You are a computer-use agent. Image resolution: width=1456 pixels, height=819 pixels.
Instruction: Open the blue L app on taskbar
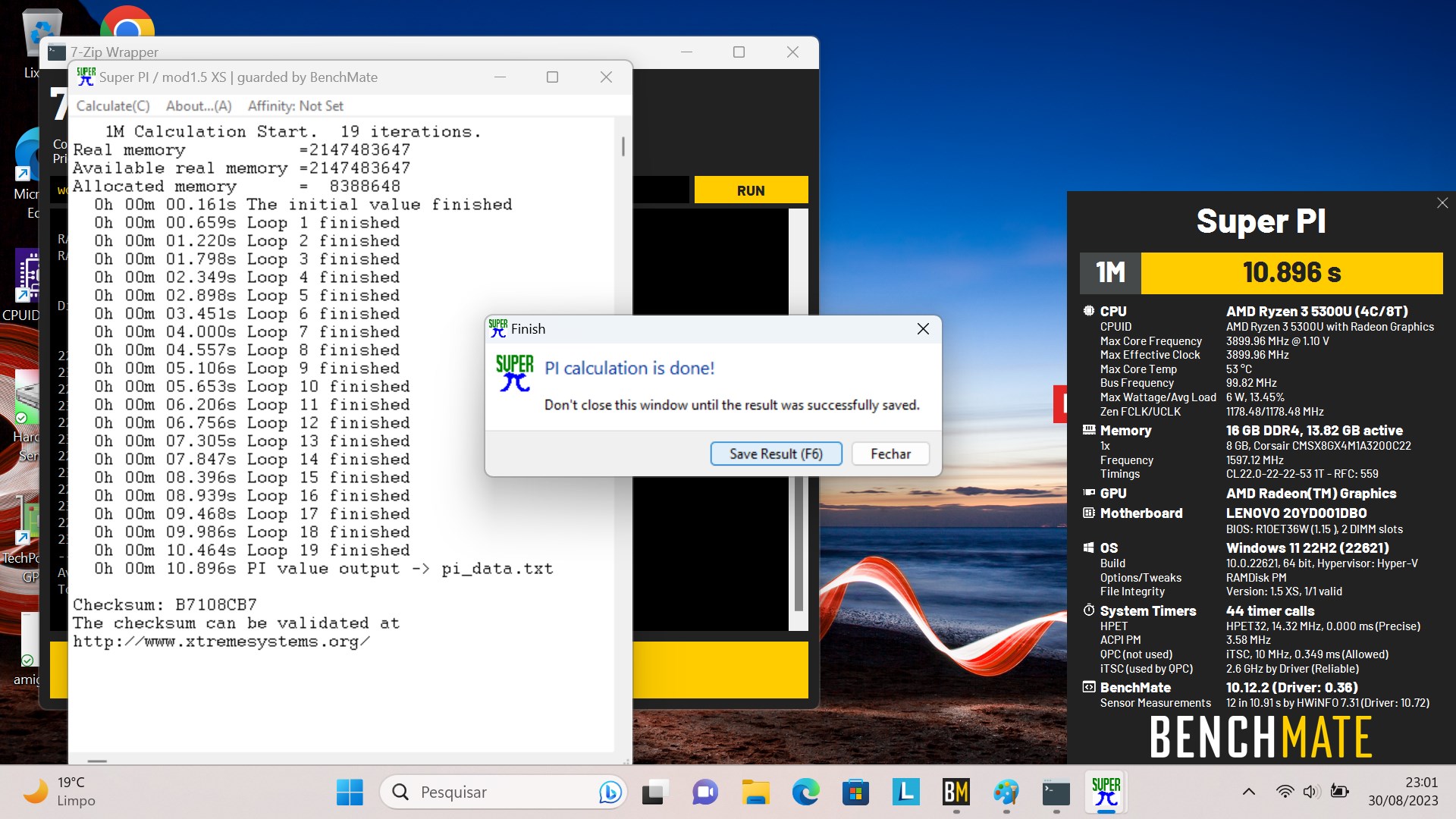905,792
